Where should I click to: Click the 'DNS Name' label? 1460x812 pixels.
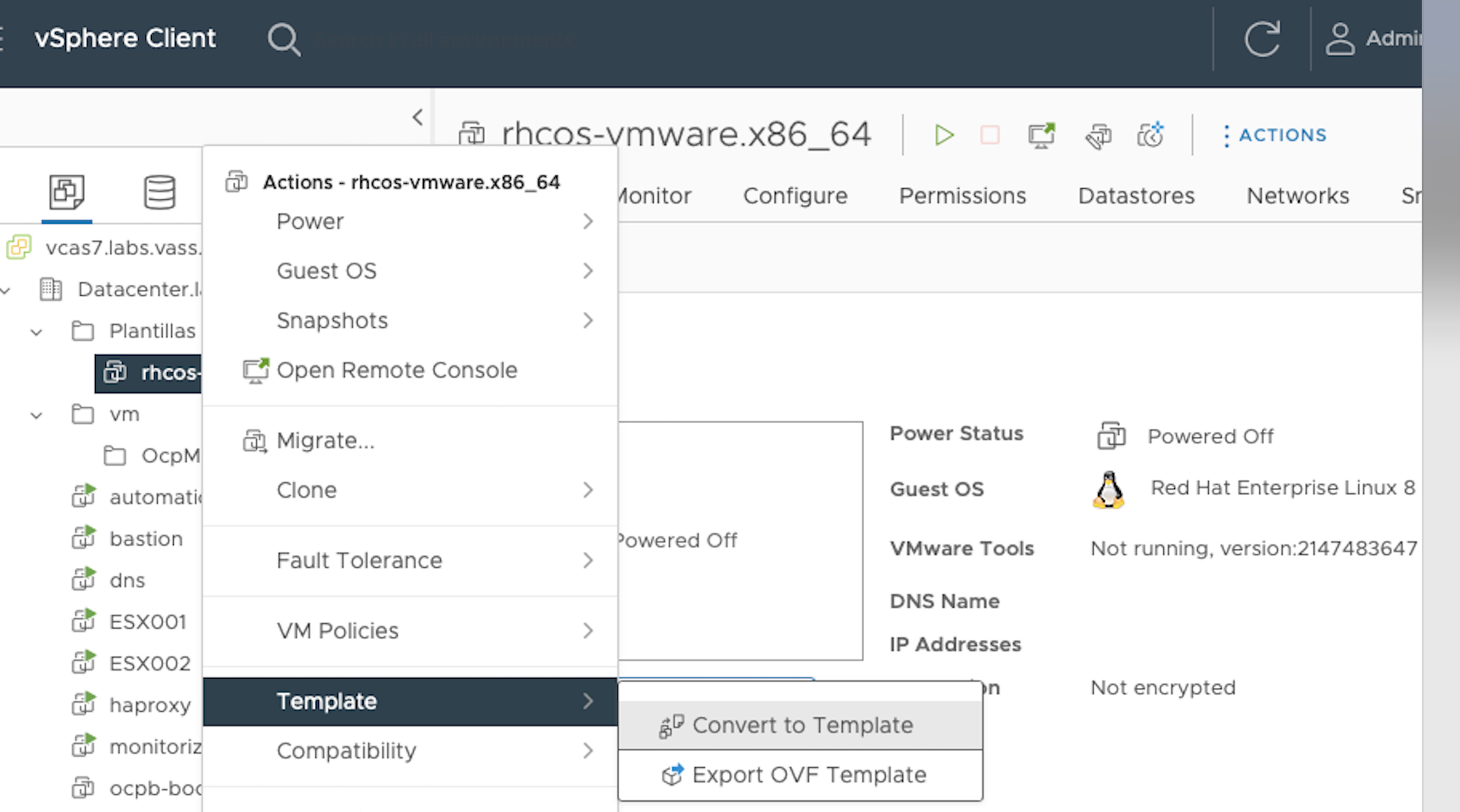click(x=945, y=601)
